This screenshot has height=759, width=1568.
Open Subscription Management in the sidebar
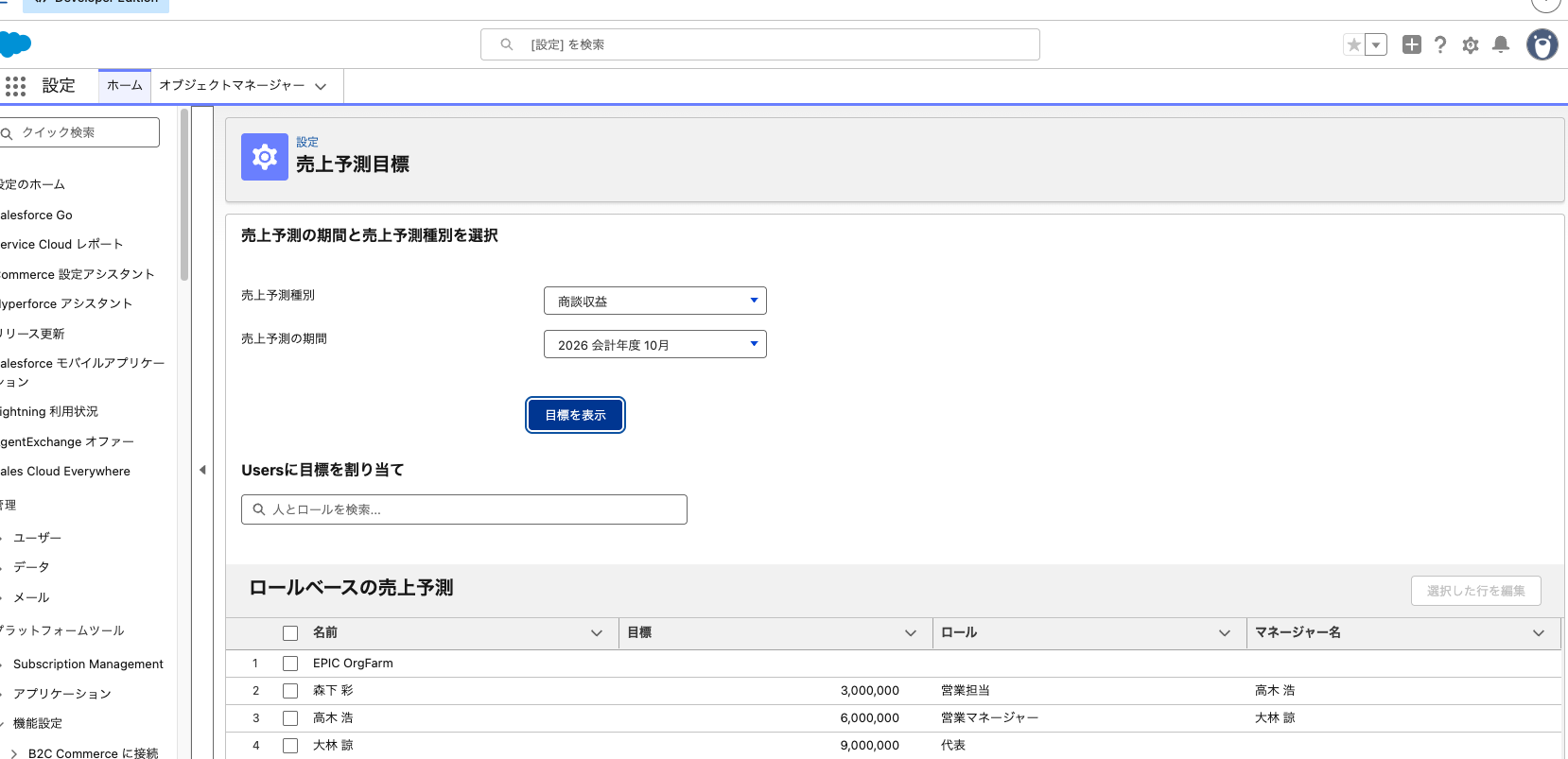pos(88,664)
